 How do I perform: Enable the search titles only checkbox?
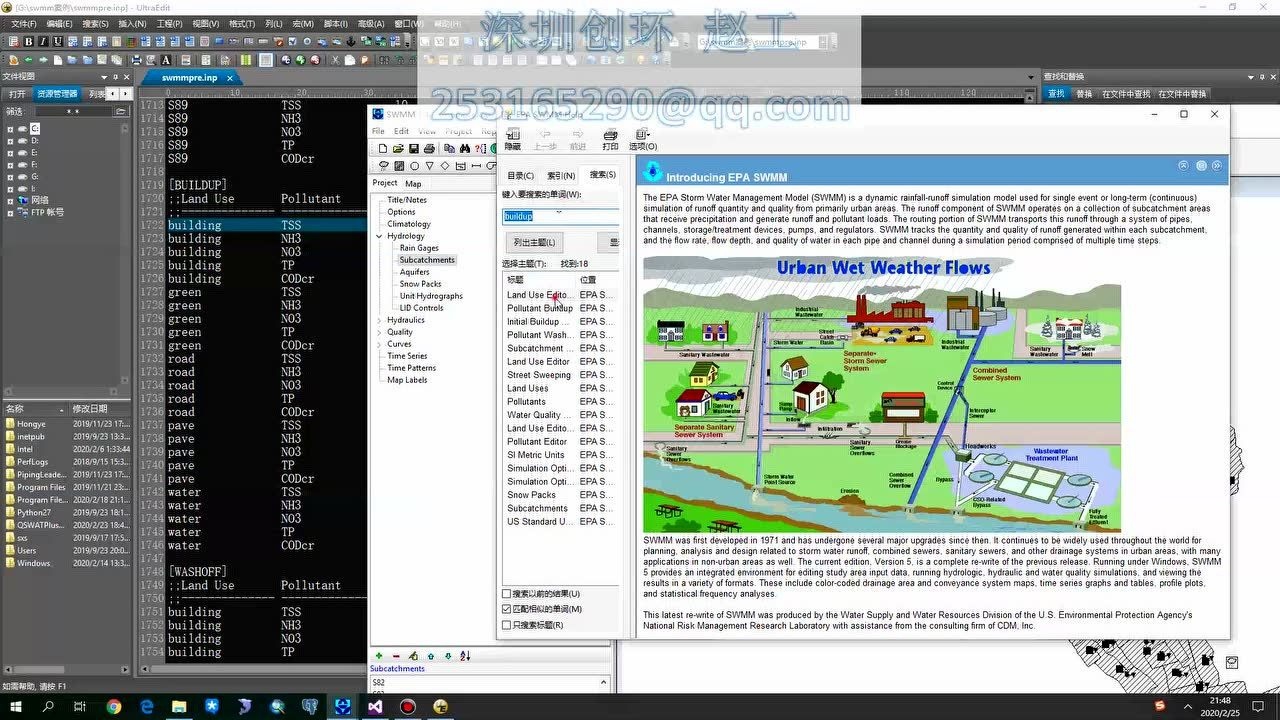(506, 625)
